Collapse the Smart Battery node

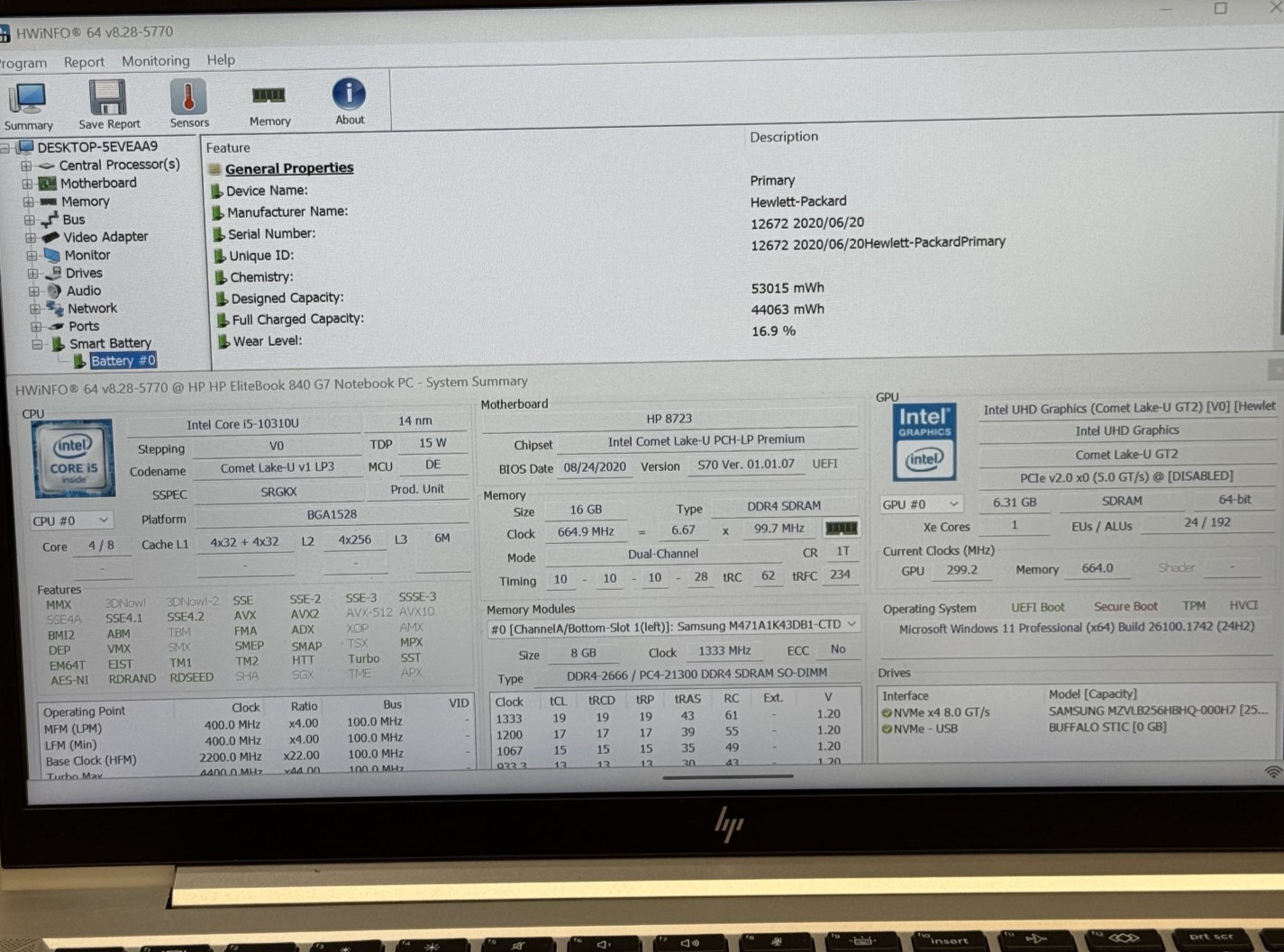click(37, 344)
